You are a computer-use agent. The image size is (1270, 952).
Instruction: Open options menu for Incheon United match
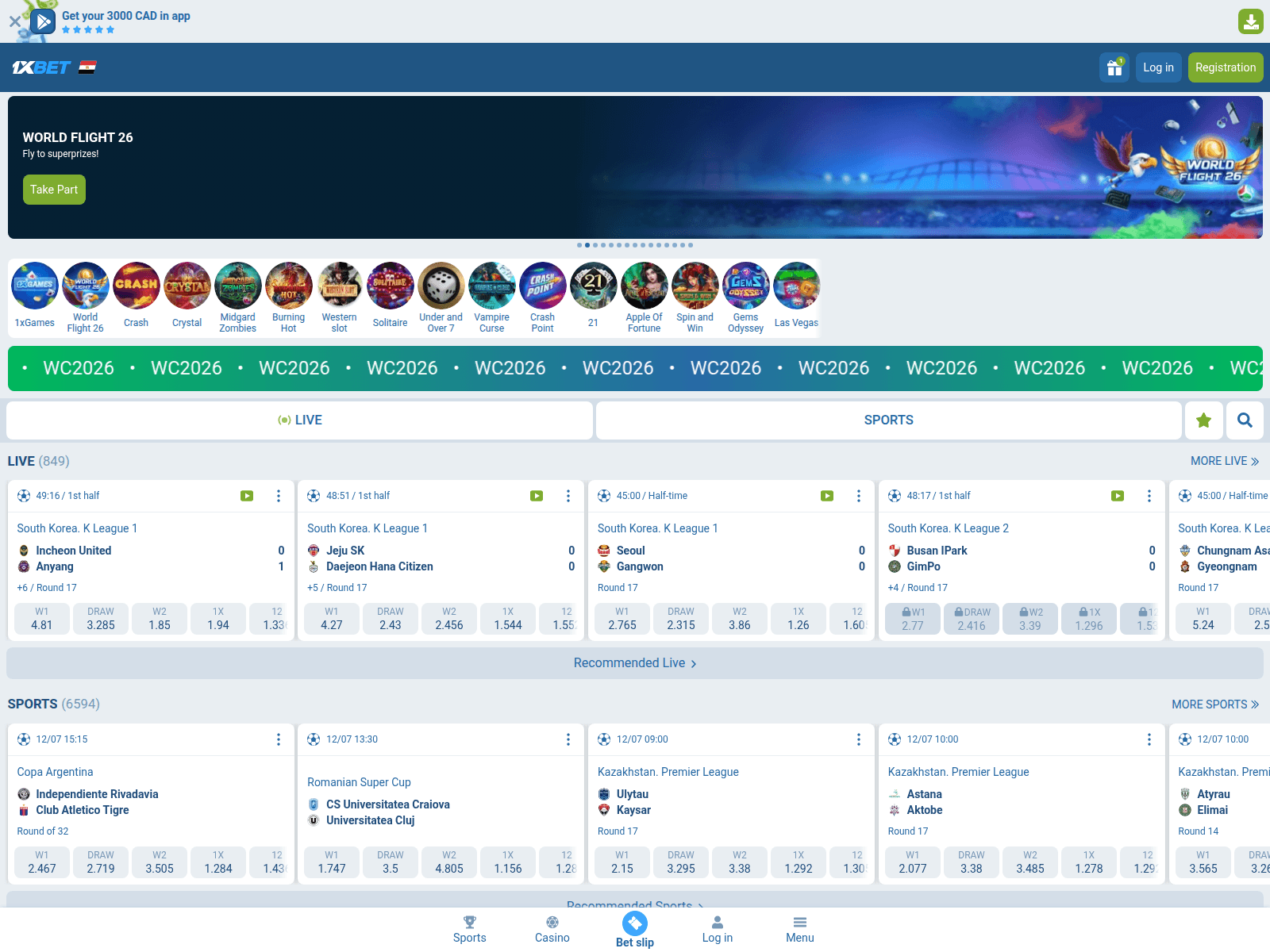pyautogui.click(x=279, y=496)
